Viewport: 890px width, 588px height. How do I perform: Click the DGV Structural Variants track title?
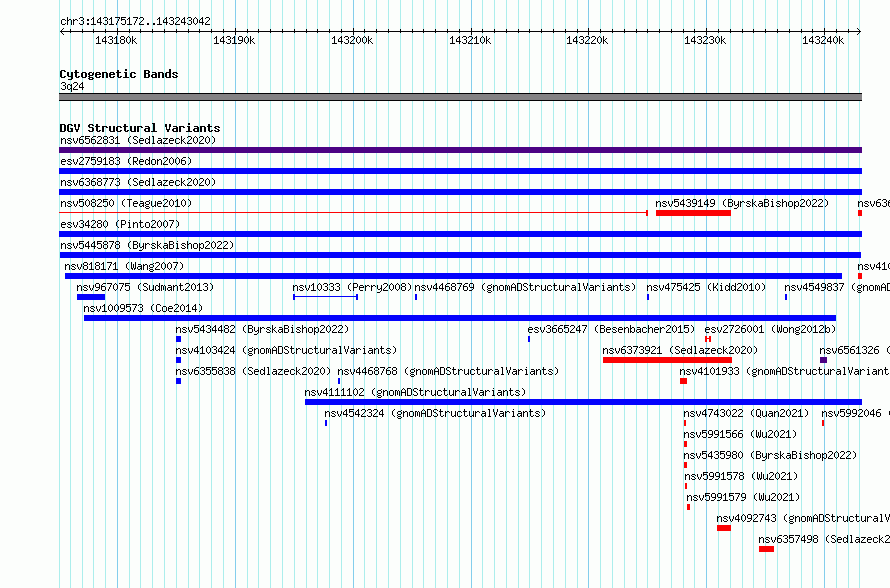pyautogui.click(x=140, y=128)
